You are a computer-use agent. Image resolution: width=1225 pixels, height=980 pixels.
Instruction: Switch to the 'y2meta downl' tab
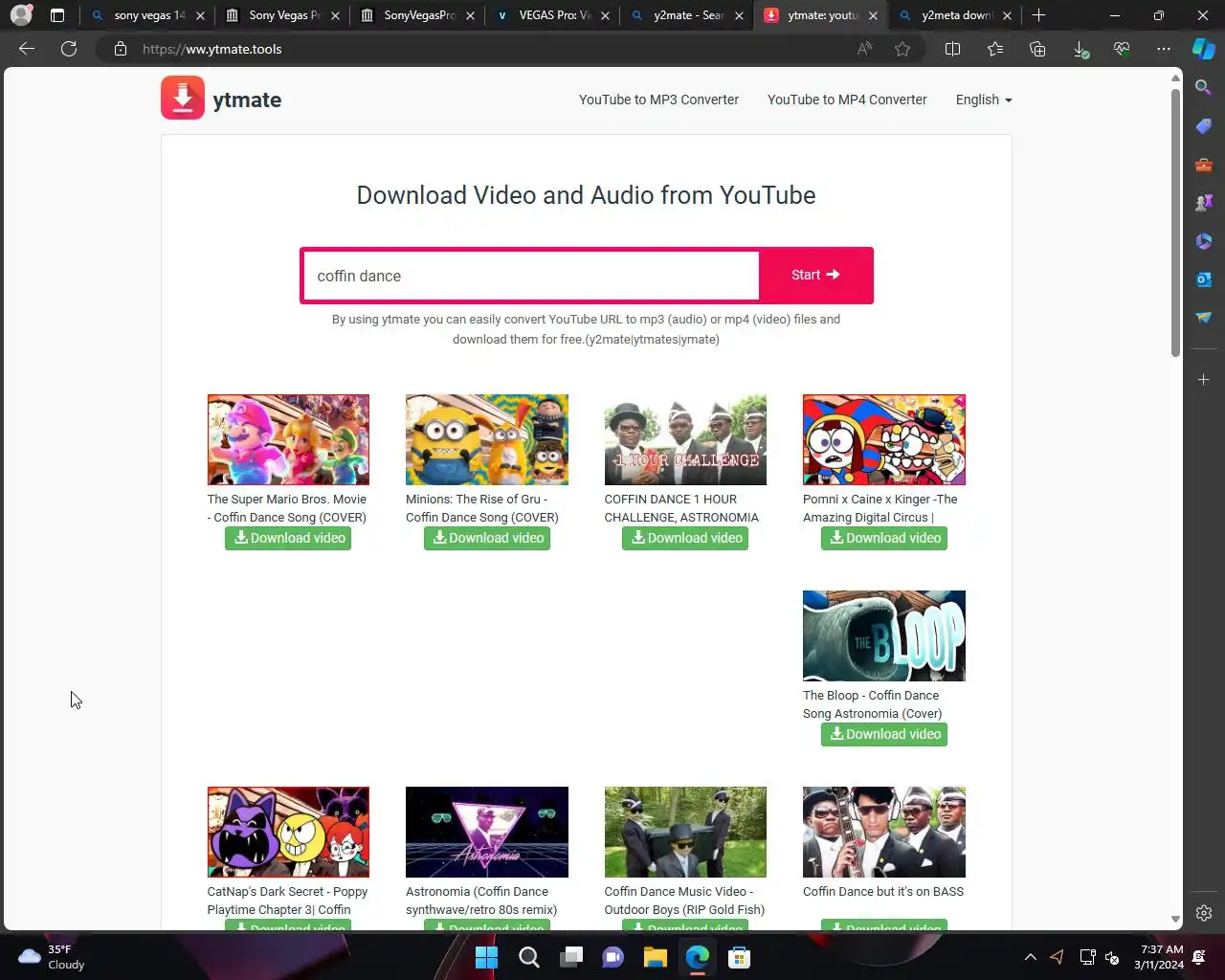pos(955,15)
